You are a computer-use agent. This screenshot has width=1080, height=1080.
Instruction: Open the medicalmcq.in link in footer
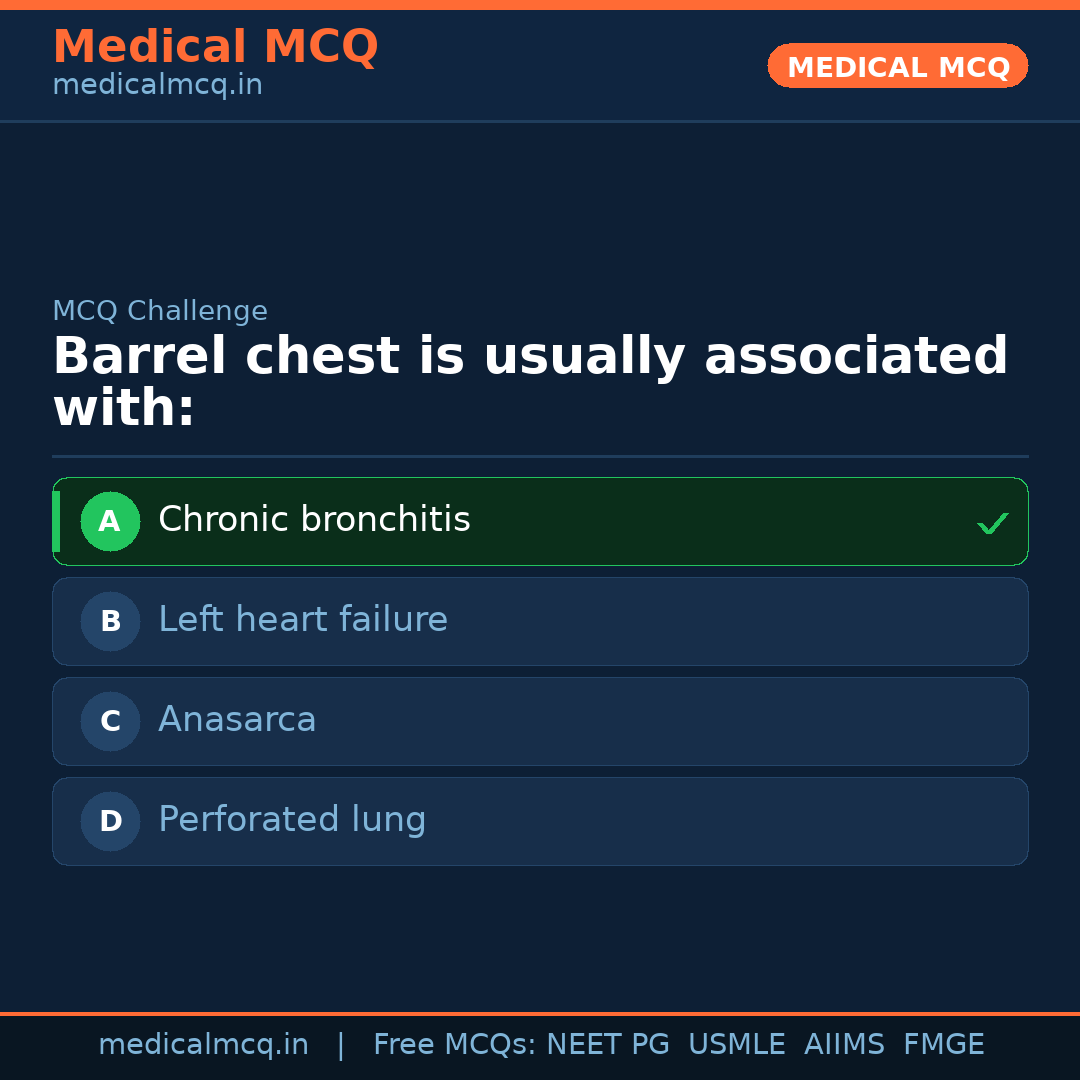(x=204, y=1043)
